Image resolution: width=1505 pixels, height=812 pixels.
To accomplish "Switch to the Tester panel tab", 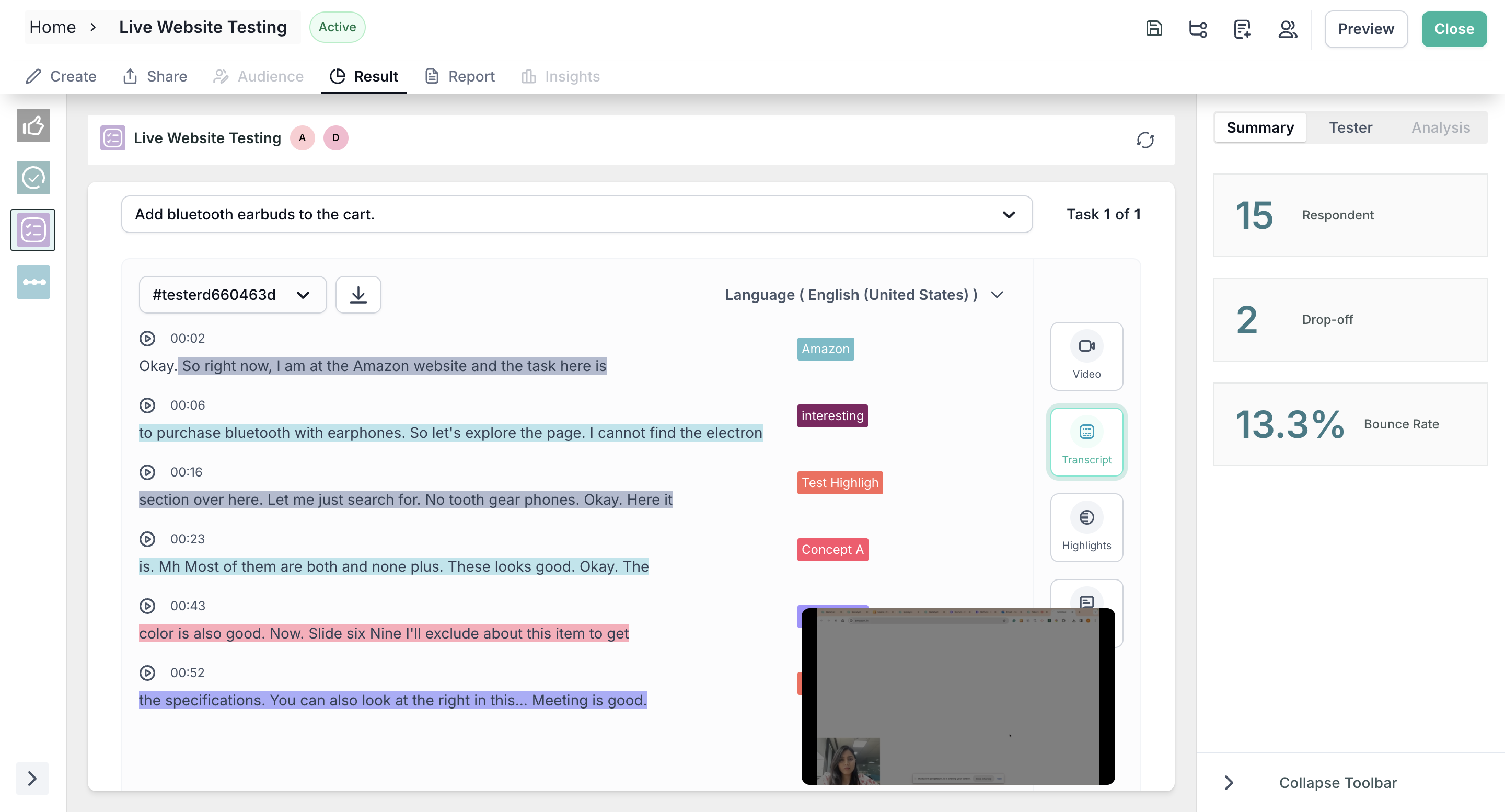I will (x=1351, y=127).
